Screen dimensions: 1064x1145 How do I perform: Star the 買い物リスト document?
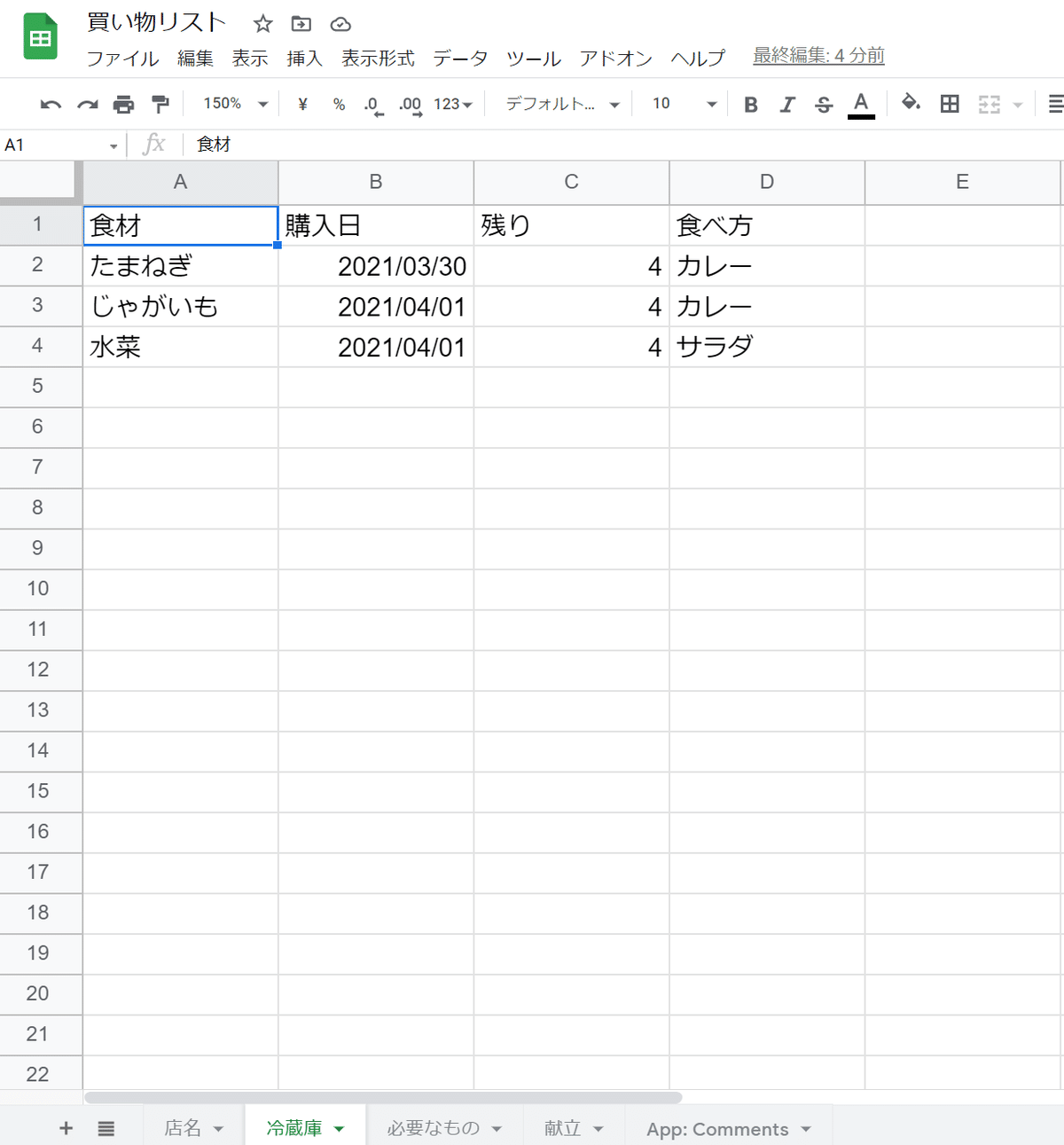[x=262, y=24]
